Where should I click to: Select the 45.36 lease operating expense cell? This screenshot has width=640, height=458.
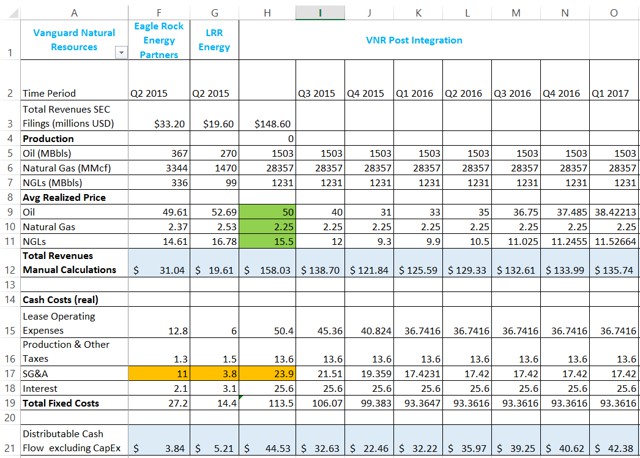pyautogui.click(x=320, y=322)
